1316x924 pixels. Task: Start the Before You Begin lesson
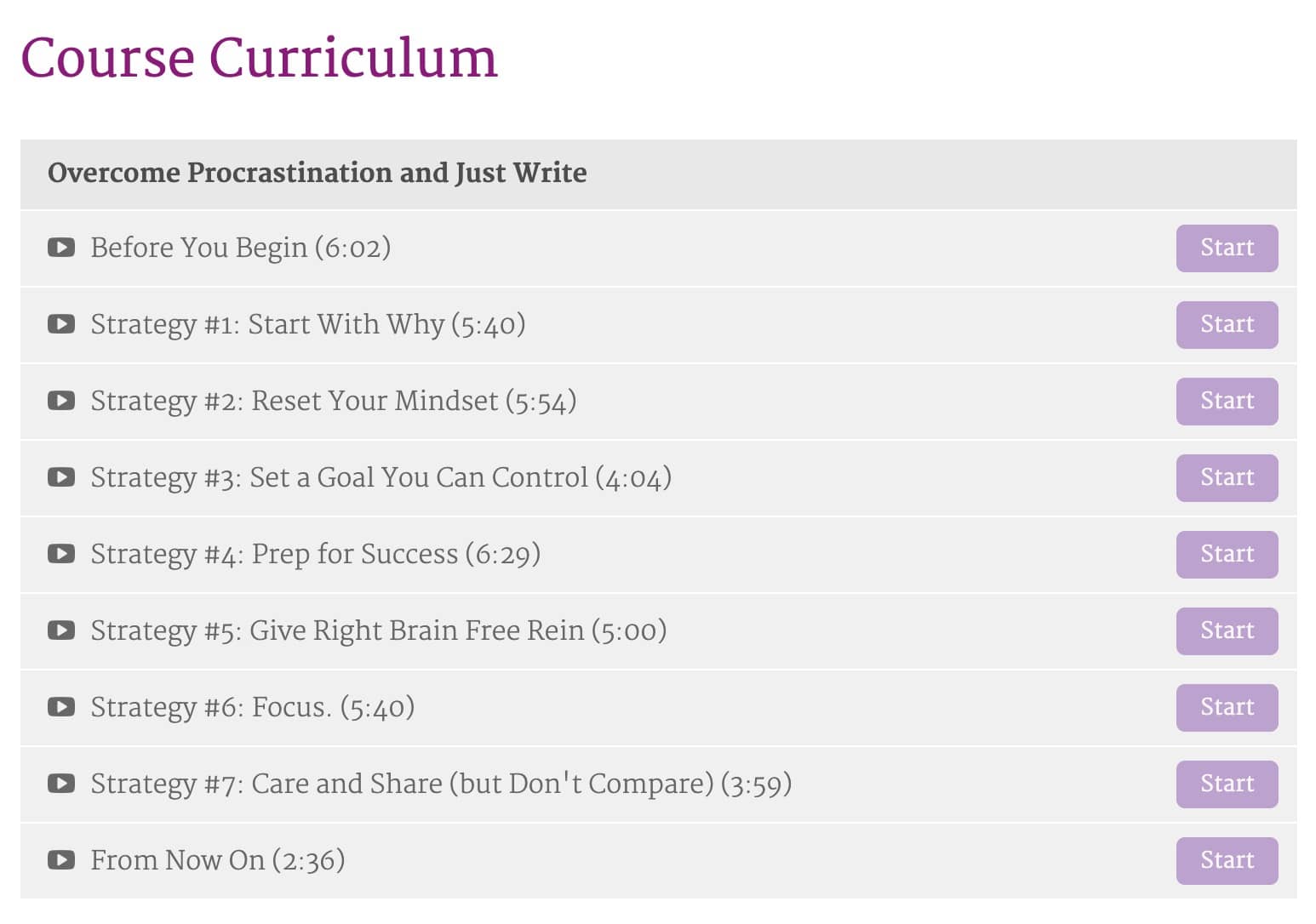1227,248
